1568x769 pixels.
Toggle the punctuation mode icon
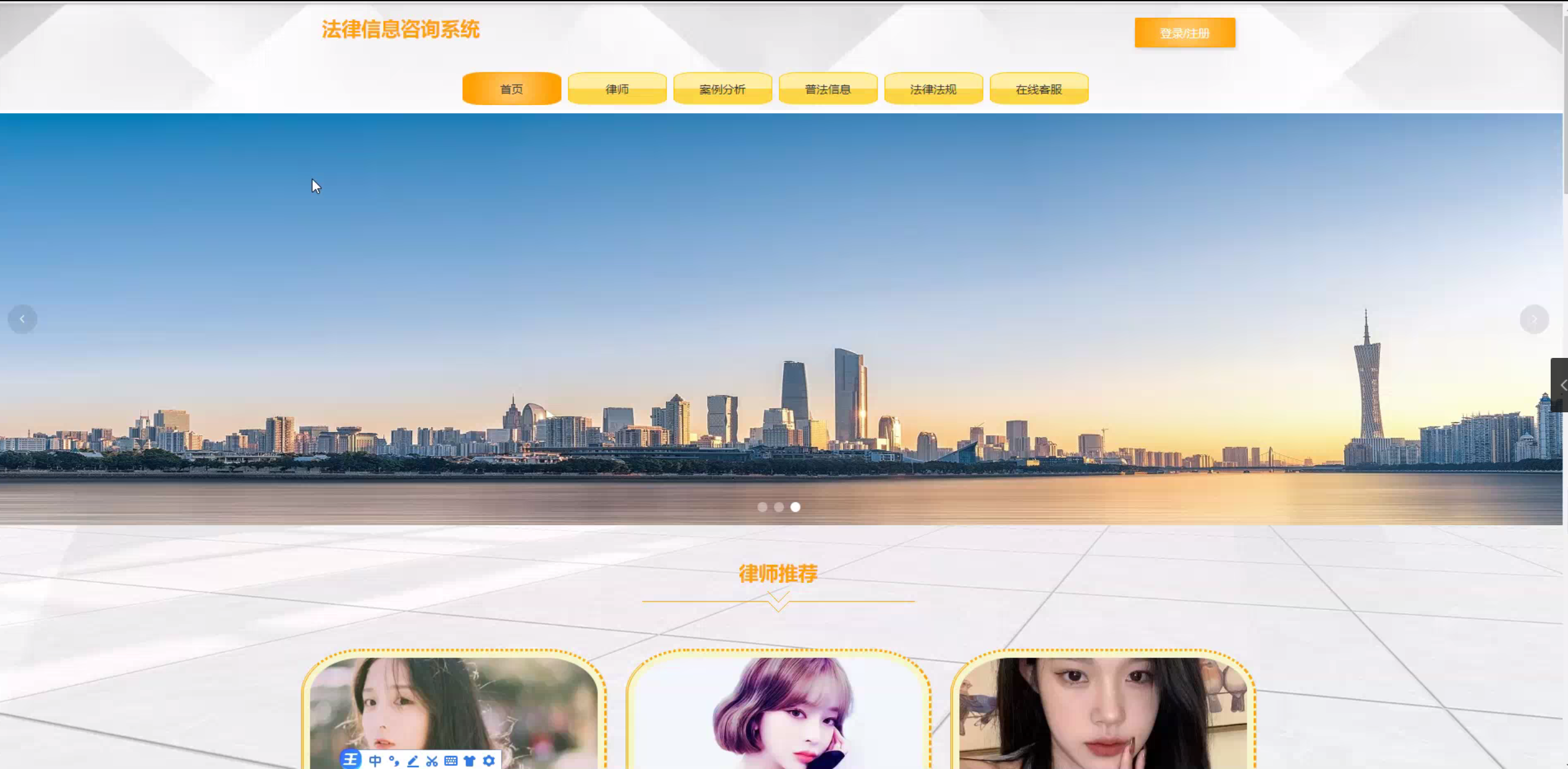(x=394, y=760)
